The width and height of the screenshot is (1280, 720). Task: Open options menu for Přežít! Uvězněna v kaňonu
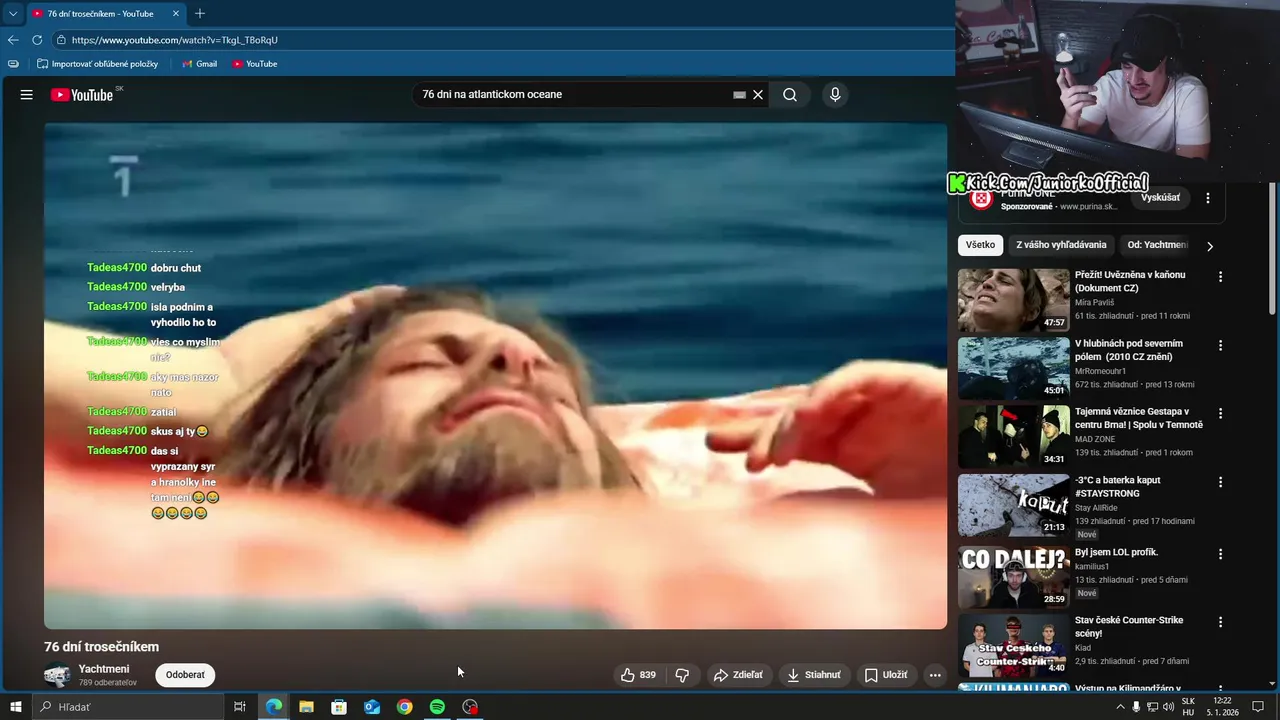(x=1220, y=277)
